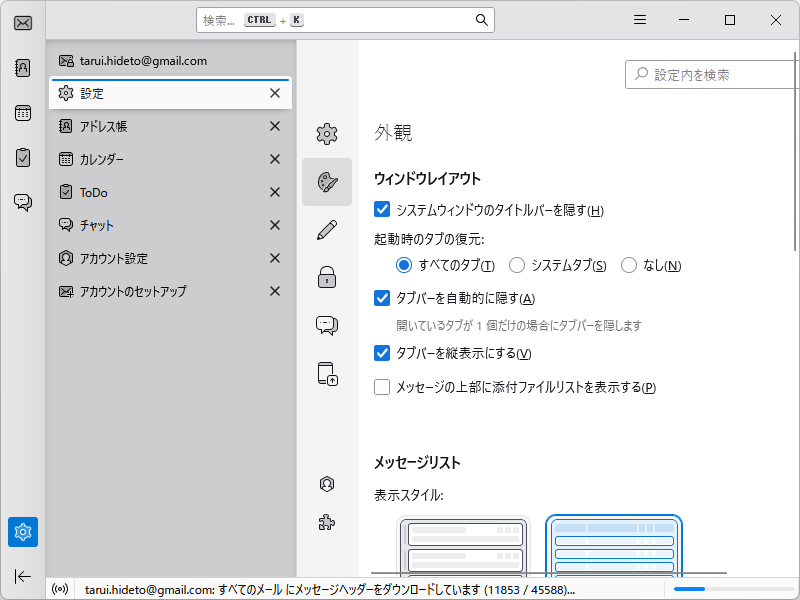
Task: Select the mobile sync phone icon
Action: tap(327, 373)
